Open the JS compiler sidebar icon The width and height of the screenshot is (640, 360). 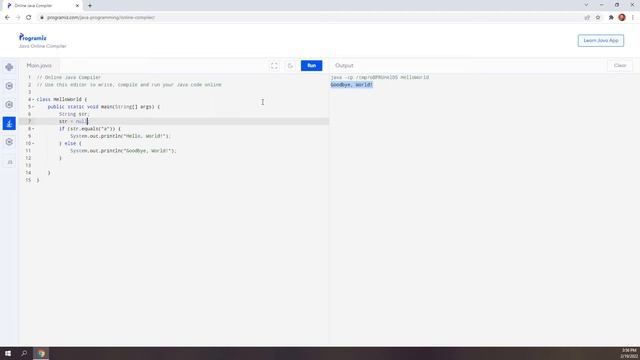pyautogui.click(x=10, y=162)
